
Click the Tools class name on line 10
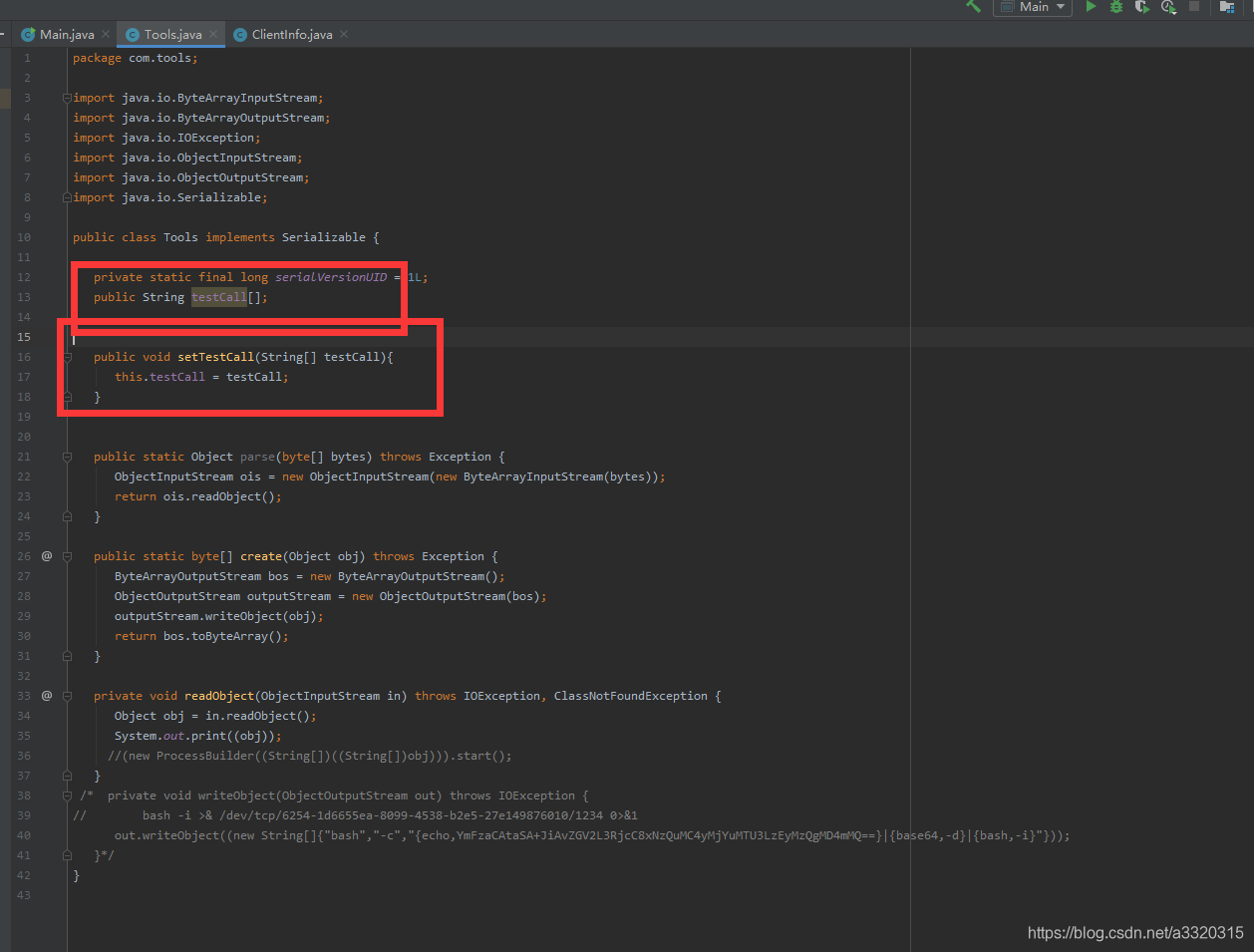[180, 237]
